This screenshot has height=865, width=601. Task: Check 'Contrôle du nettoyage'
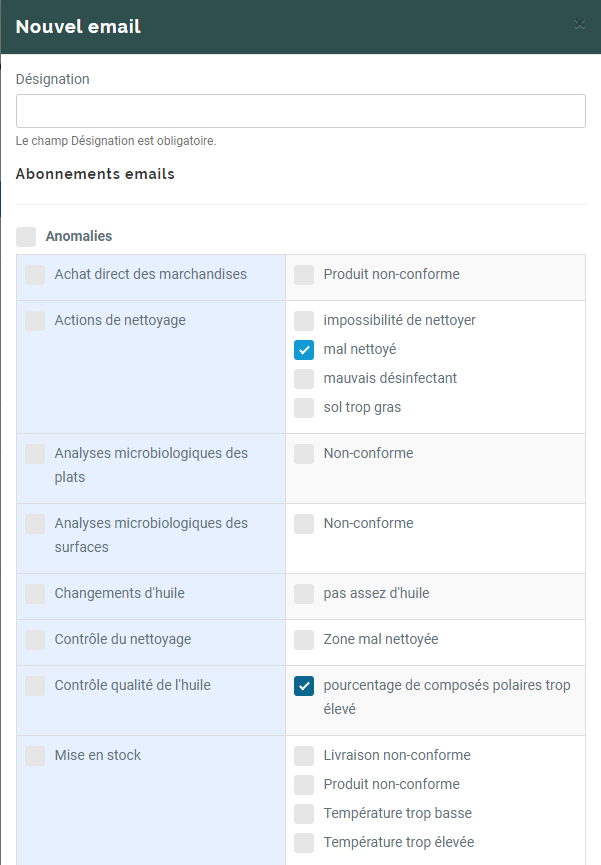[x=34, y=638]
